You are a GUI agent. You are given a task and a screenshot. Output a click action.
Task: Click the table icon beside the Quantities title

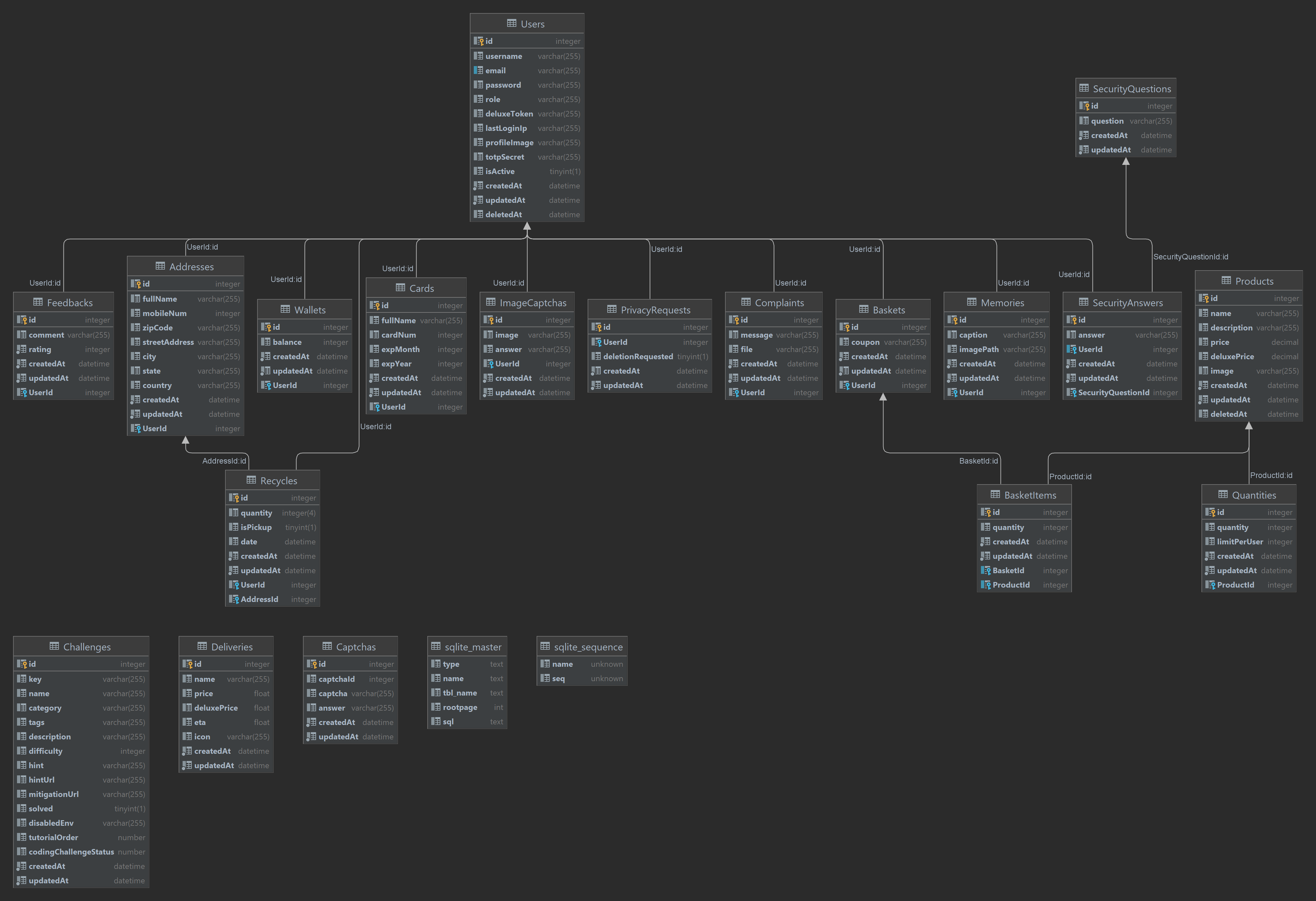(1223, 494)
